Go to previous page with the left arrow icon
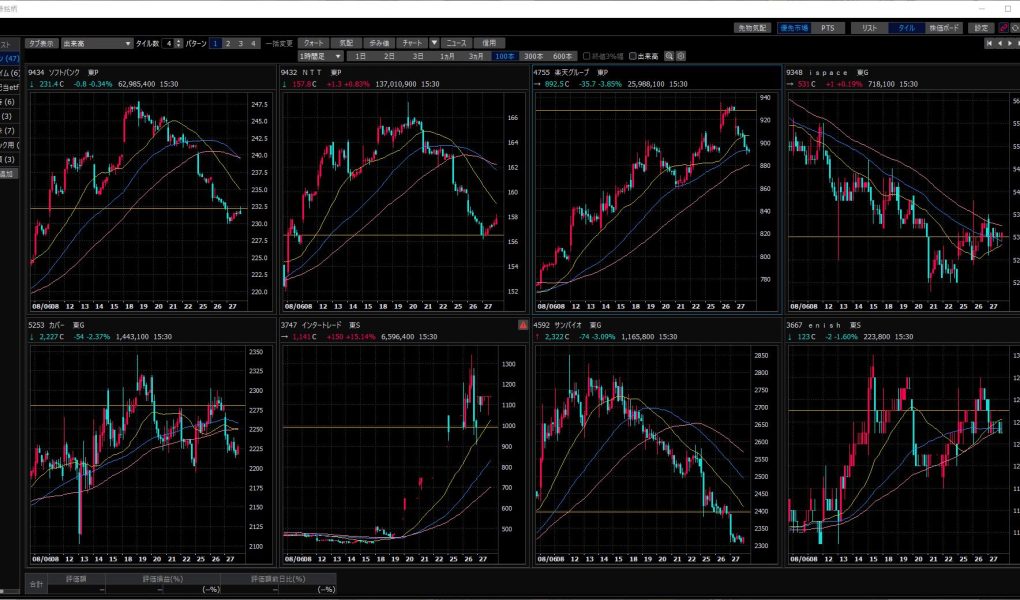This screenshot has height=600, width=1020. [1000, 44]
